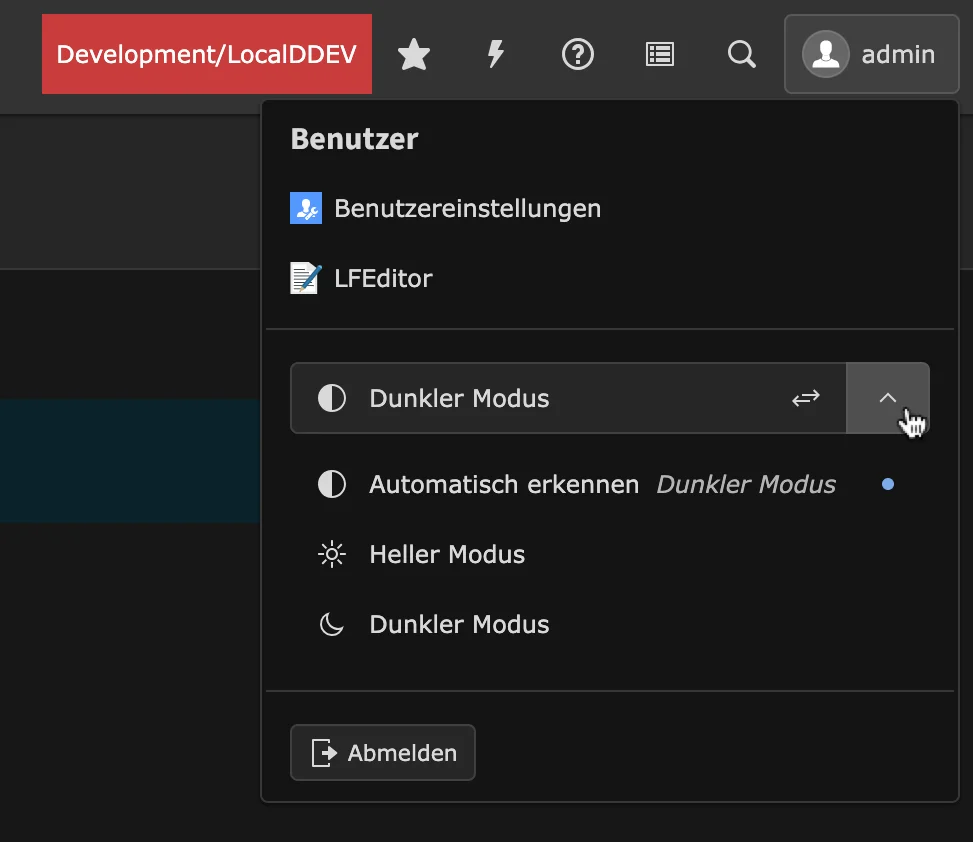Click the Benutzereinstellungen gear-person icon
The width and height of the screenshot is (973, 842).
[x=305, y=208]
